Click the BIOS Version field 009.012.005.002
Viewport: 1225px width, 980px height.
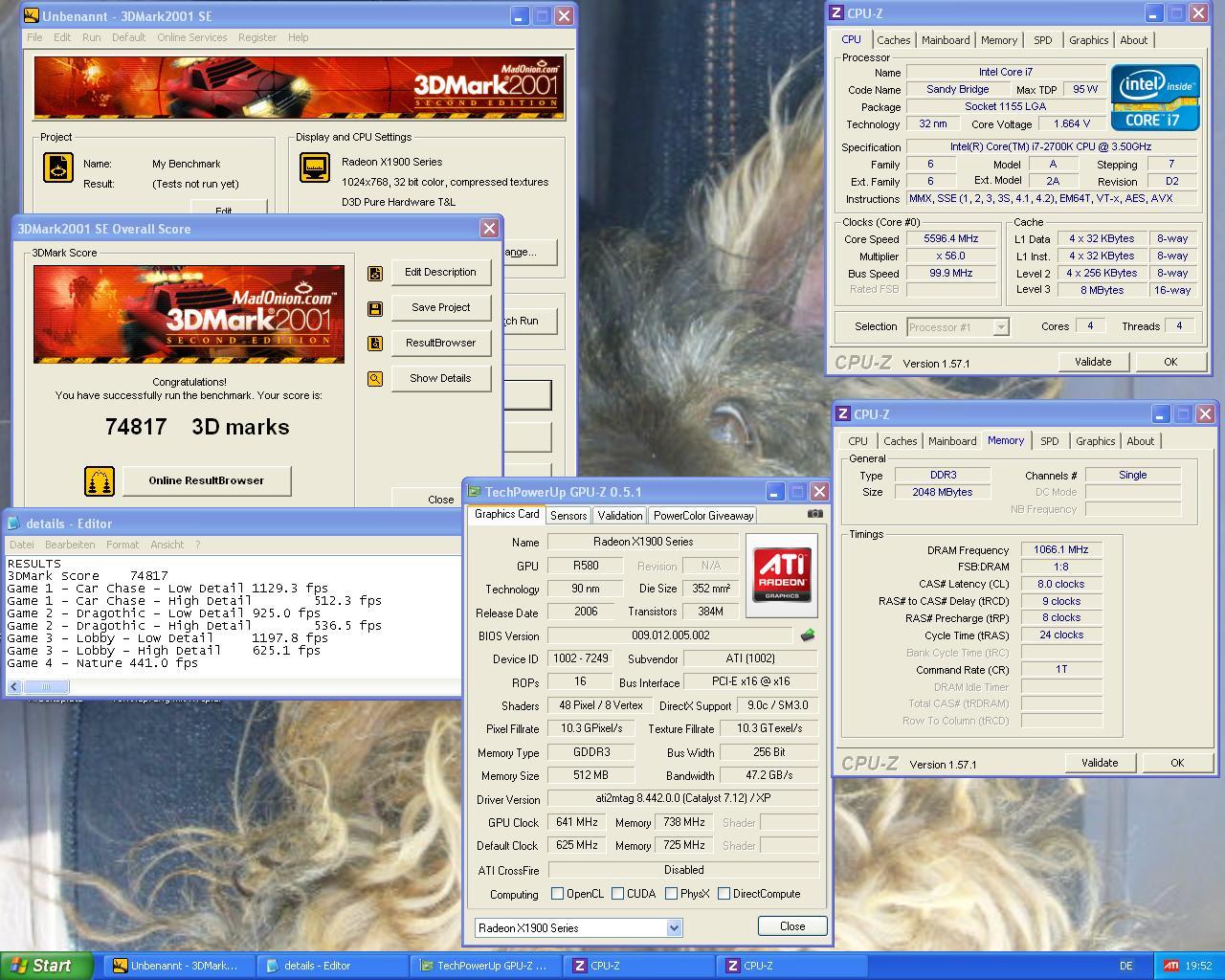[670, 635]
